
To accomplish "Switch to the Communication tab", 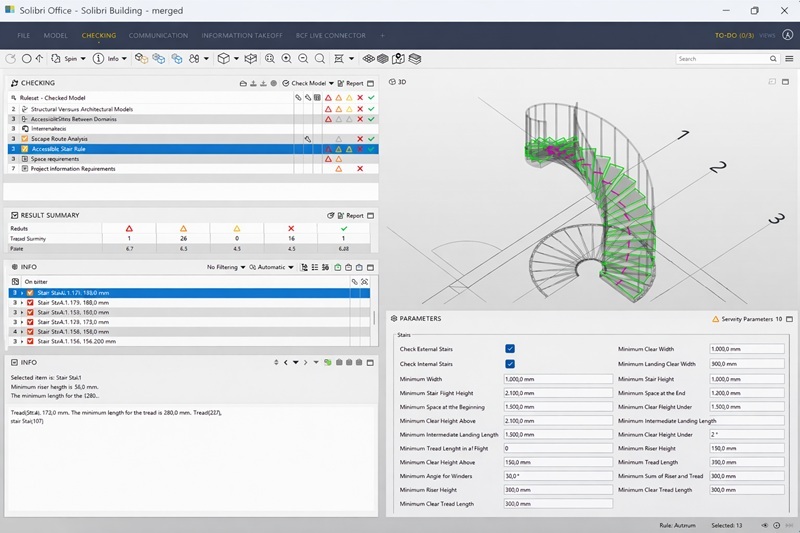I will pyautogui.click(x=158, y=36).
